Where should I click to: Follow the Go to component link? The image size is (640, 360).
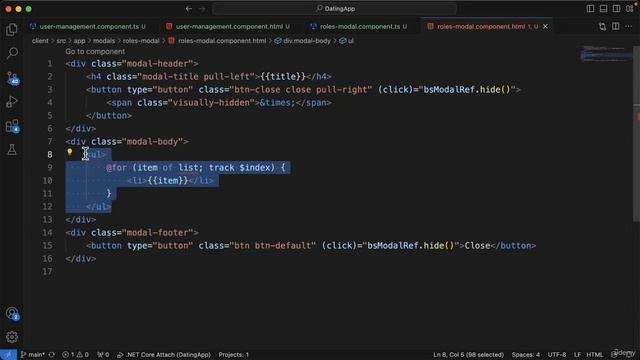[x=95, y=51]
